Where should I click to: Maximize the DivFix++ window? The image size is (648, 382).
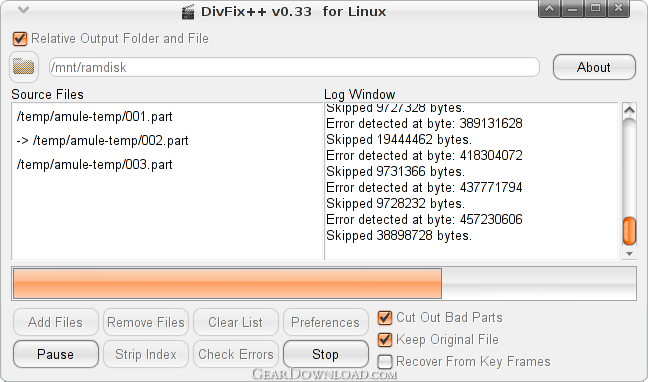(x=596, y=9)
